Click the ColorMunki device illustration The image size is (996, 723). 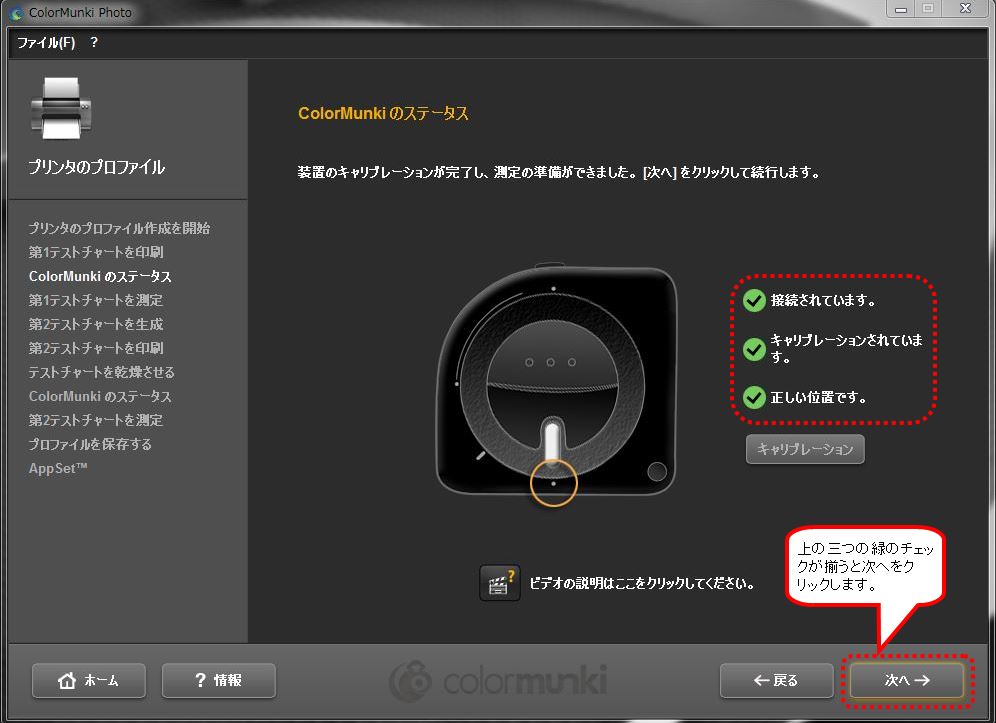coord(555,383)
